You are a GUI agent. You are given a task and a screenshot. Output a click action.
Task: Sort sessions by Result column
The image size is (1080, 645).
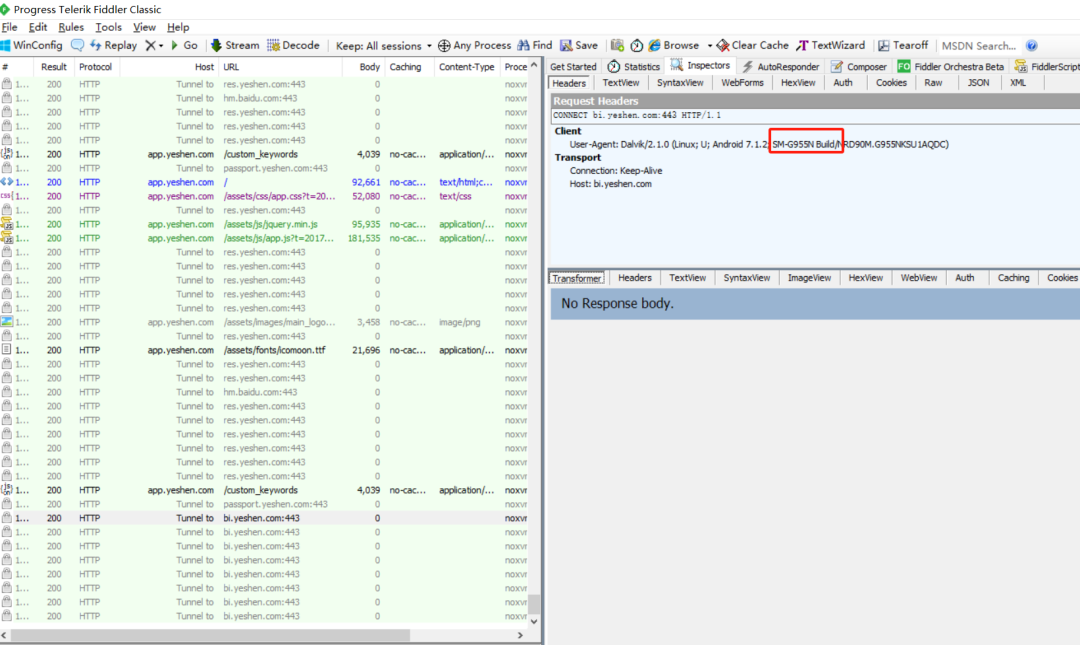coord(54,67)
